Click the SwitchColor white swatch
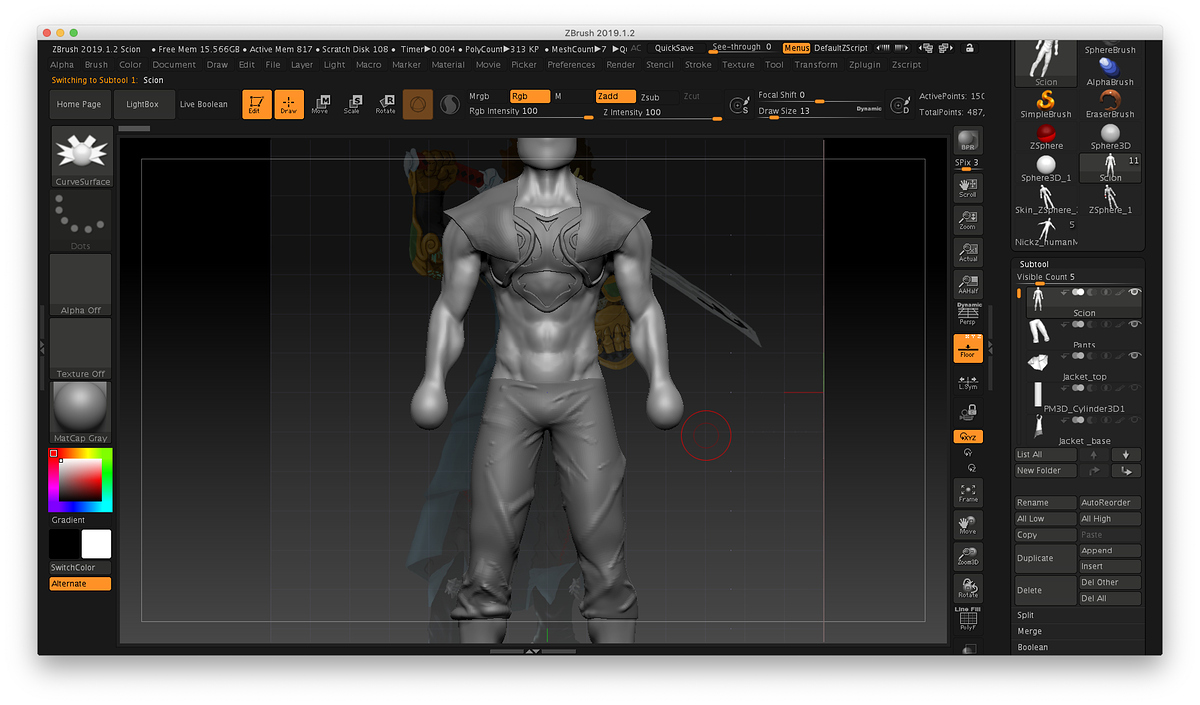Image resolution: width=1200 pixels, height=705 pixels. [96, 544]
